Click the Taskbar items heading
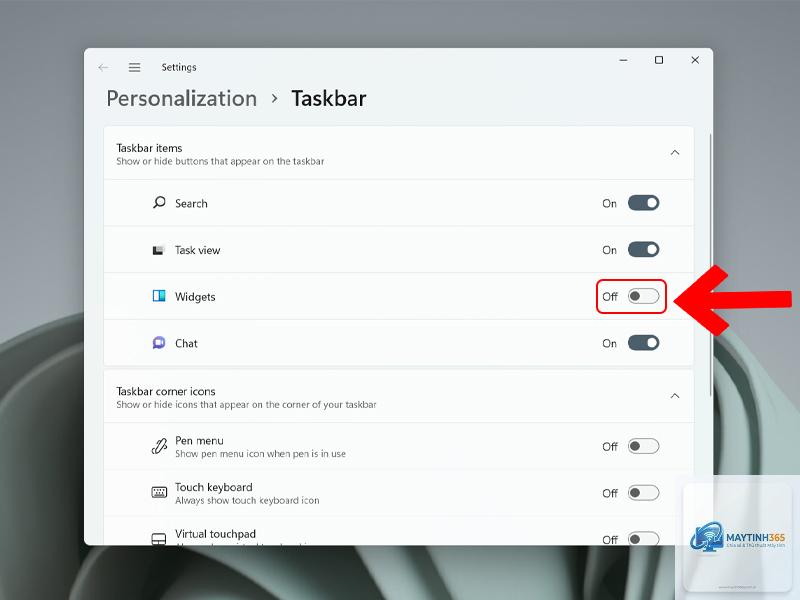The width and height of the screenshot is (800, 600). pyautogui.click(x=149, y=148)
